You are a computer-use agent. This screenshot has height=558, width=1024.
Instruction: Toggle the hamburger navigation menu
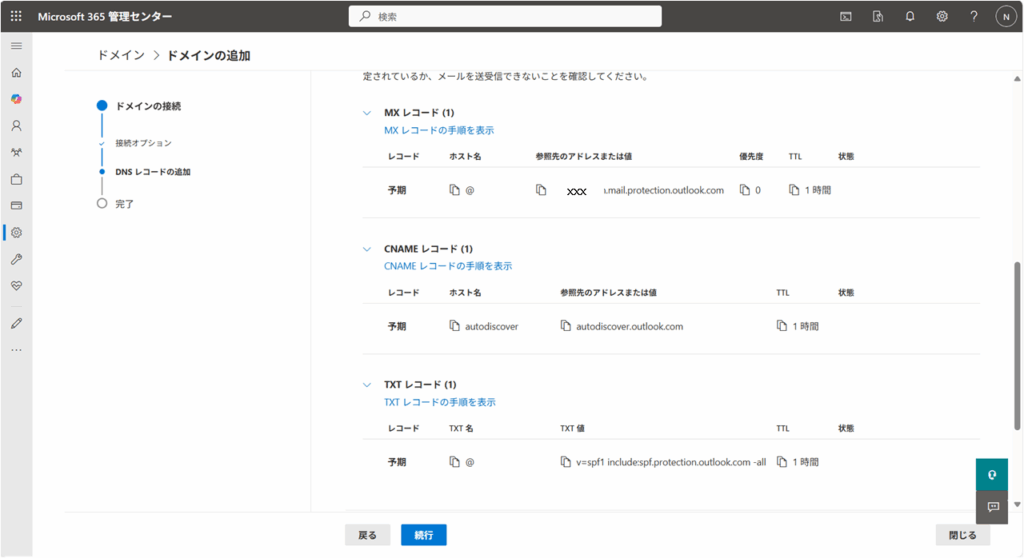coord(16,46)
